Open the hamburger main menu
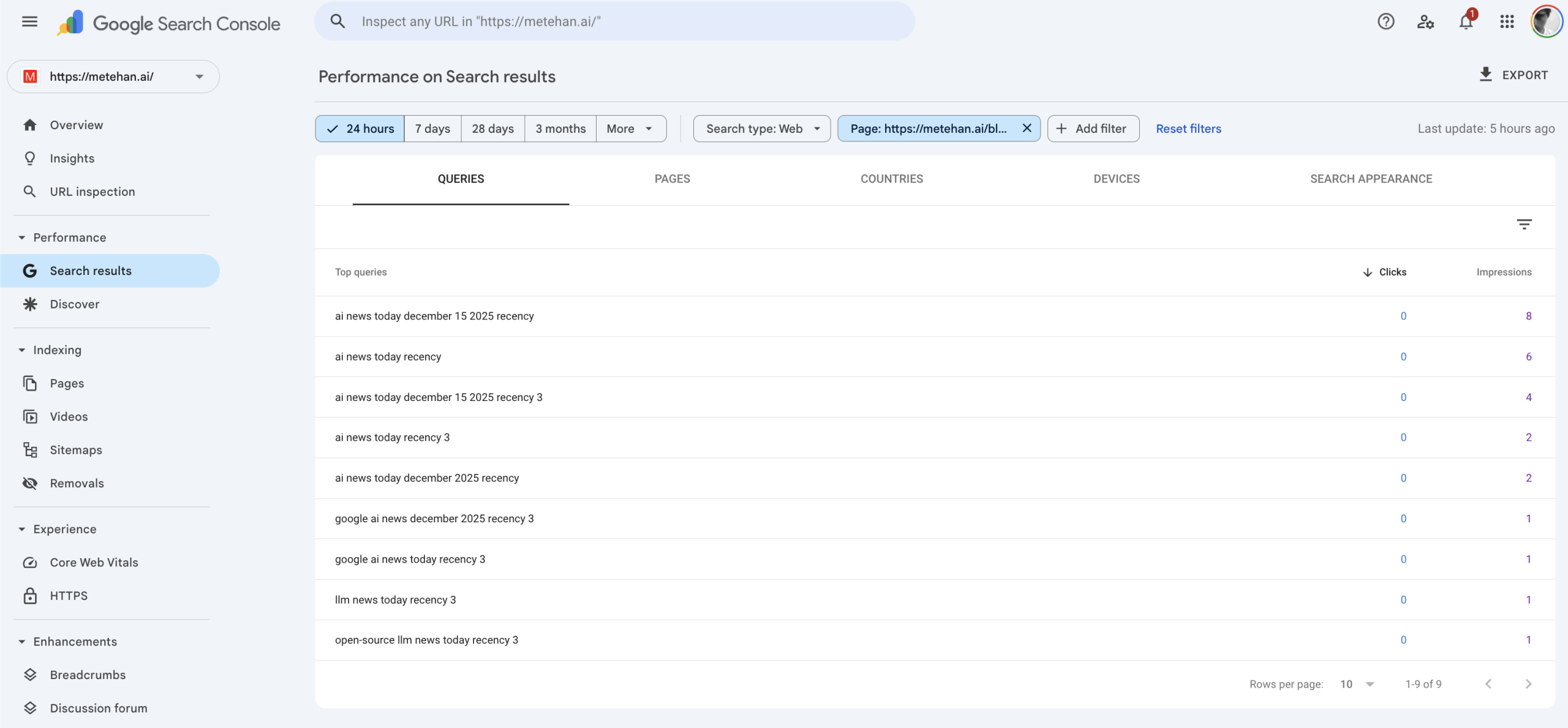Screen dimensions: 1568x728 [29, 22]
